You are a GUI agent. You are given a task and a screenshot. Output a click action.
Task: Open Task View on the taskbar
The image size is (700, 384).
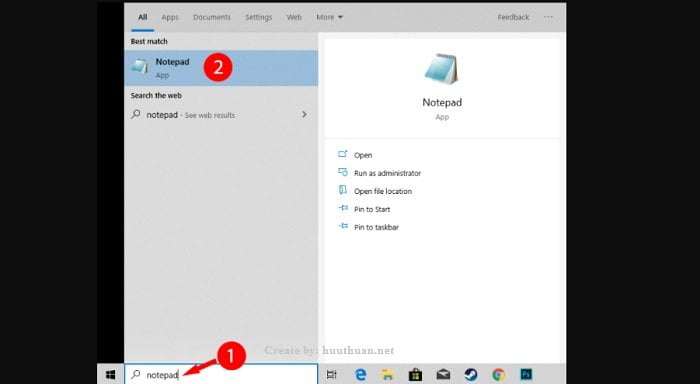[331, 375]
